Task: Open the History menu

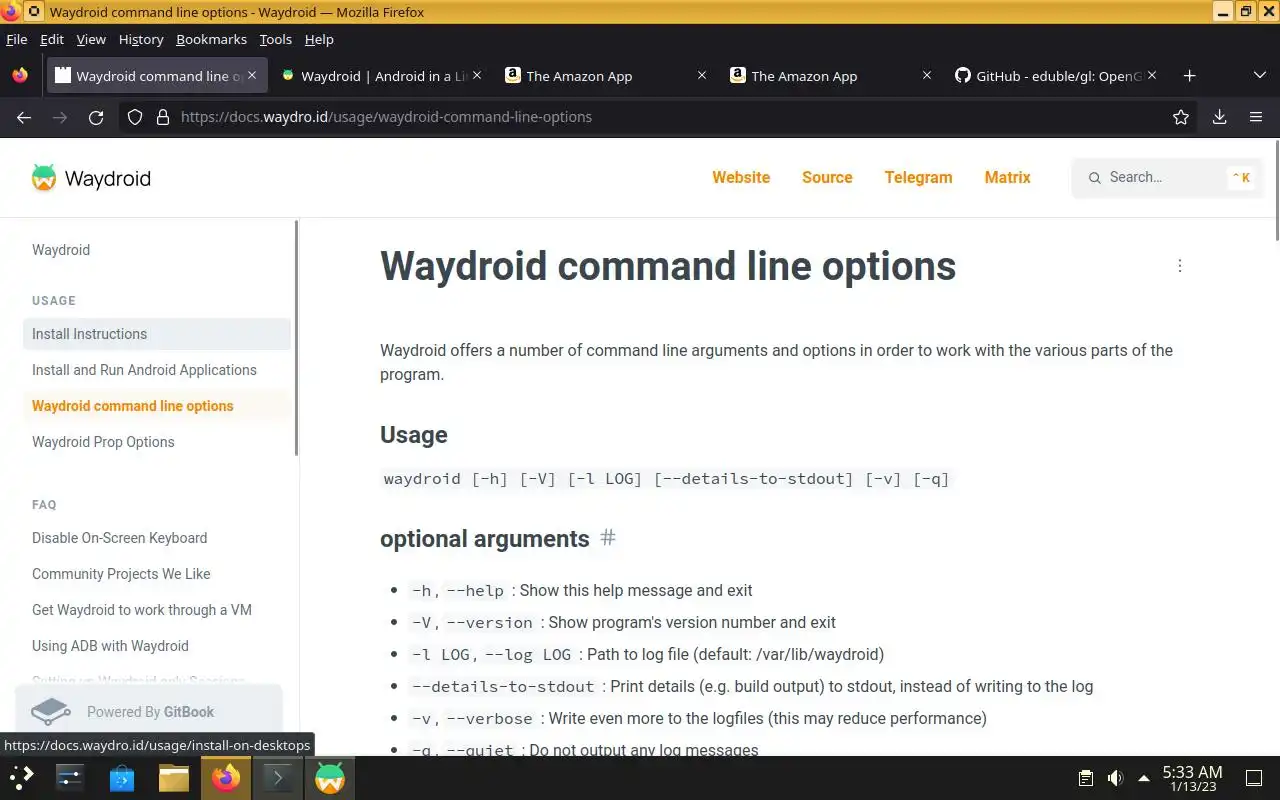Action: pyautogui.click(x=141, y=39)
